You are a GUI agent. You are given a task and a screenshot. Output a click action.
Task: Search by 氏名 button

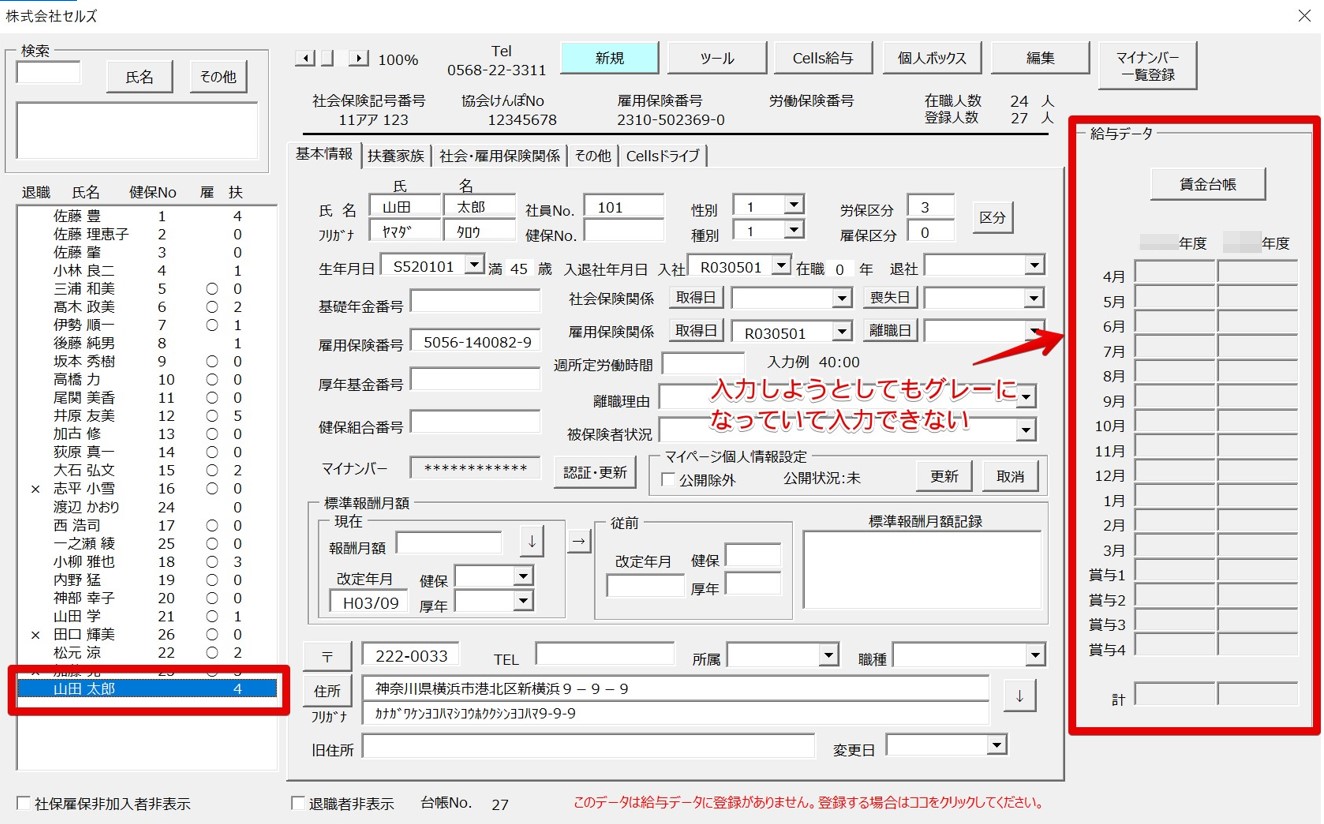point(139,76)
